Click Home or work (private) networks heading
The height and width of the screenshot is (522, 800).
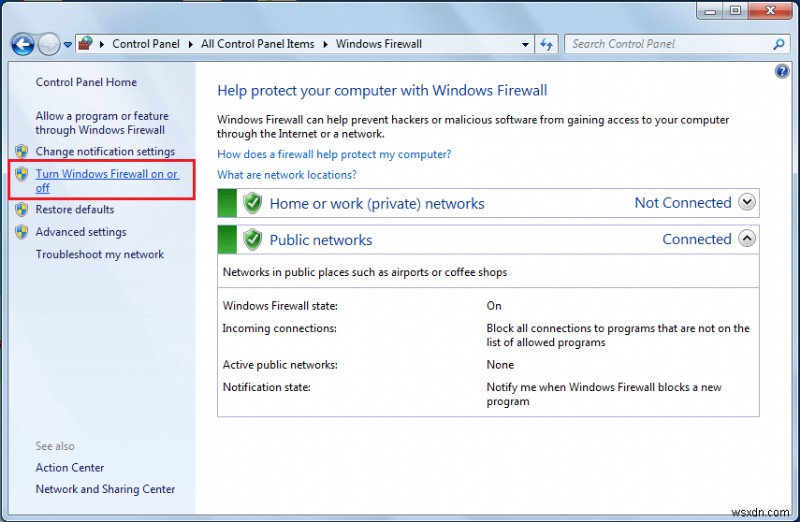pos(377,204)
